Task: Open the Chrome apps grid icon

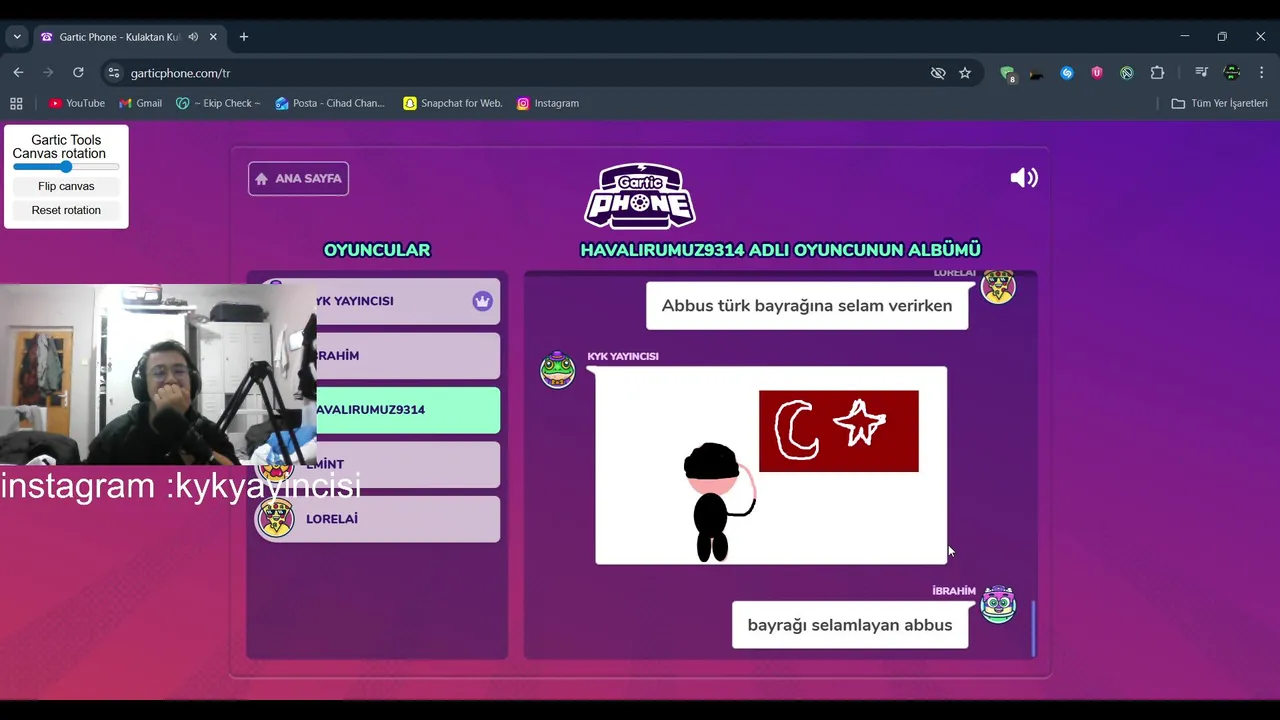Action: (16, 103)
